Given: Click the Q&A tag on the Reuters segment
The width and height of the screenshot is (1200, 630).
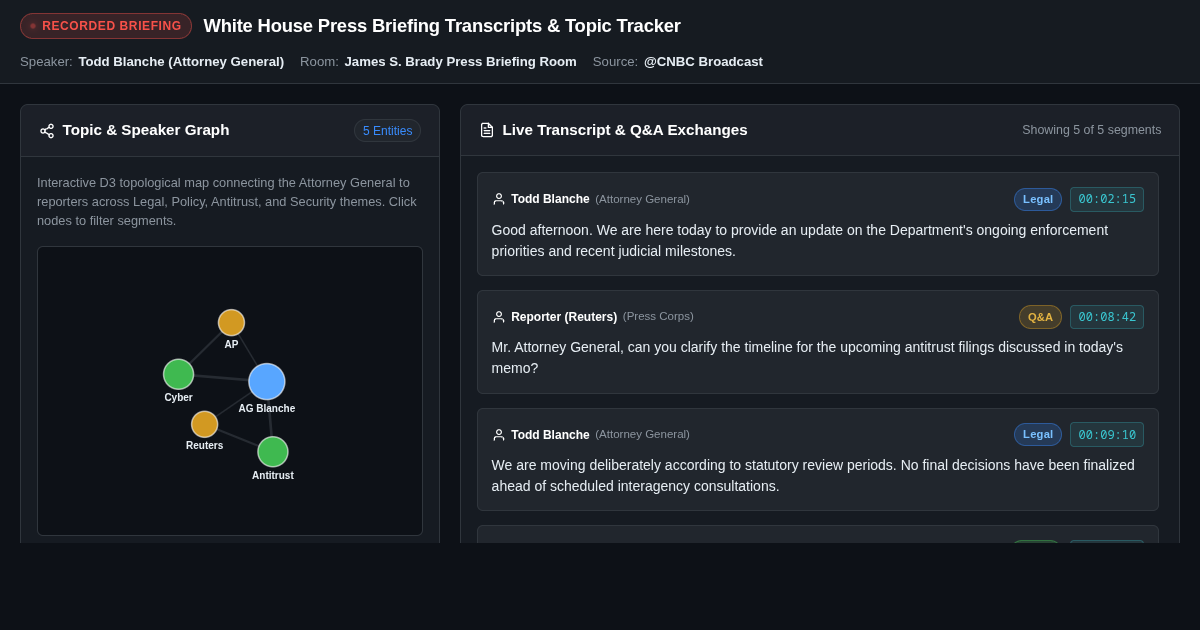Looking at the screenshot, I should click(x=1040, y=317).
